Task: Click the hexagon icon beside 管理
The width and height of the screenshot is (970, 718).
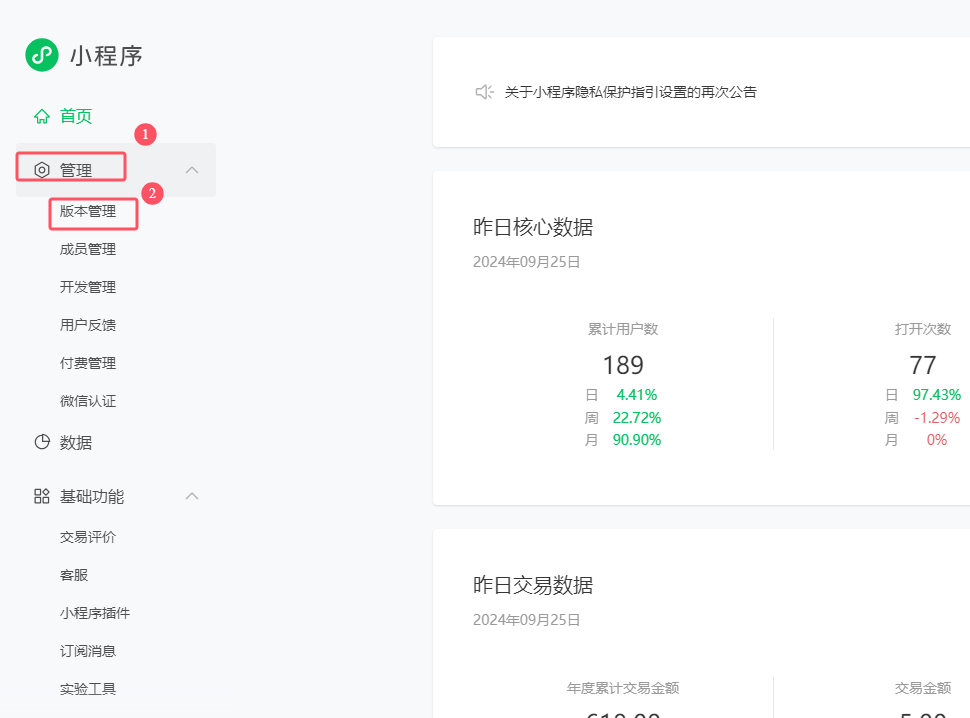Action: tap(42, 170)
